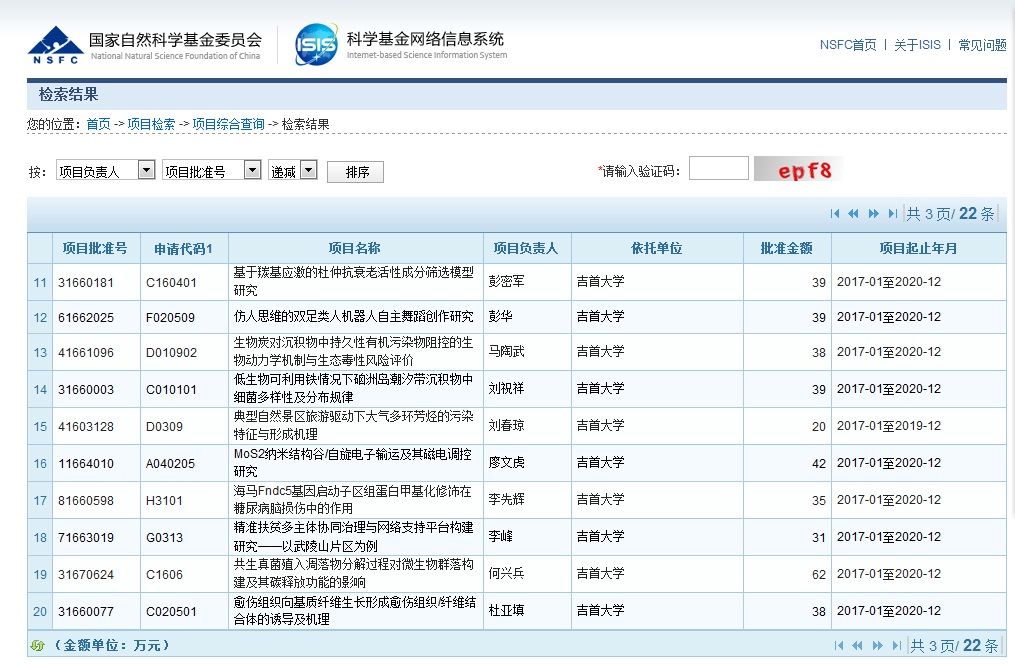The height and width of the screenshot is (665, 1015).
Task: Select approval number 41603128
Action: click(85, 426)
